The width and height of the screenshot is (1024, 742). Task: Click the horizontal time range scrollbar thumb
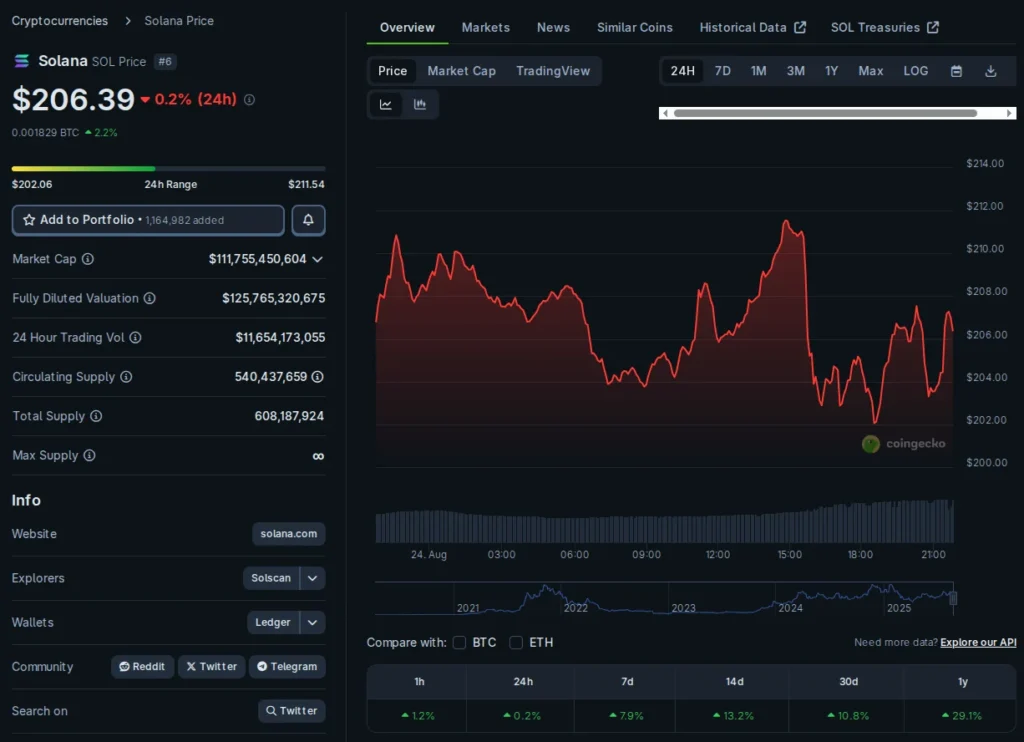click(825, 113)
